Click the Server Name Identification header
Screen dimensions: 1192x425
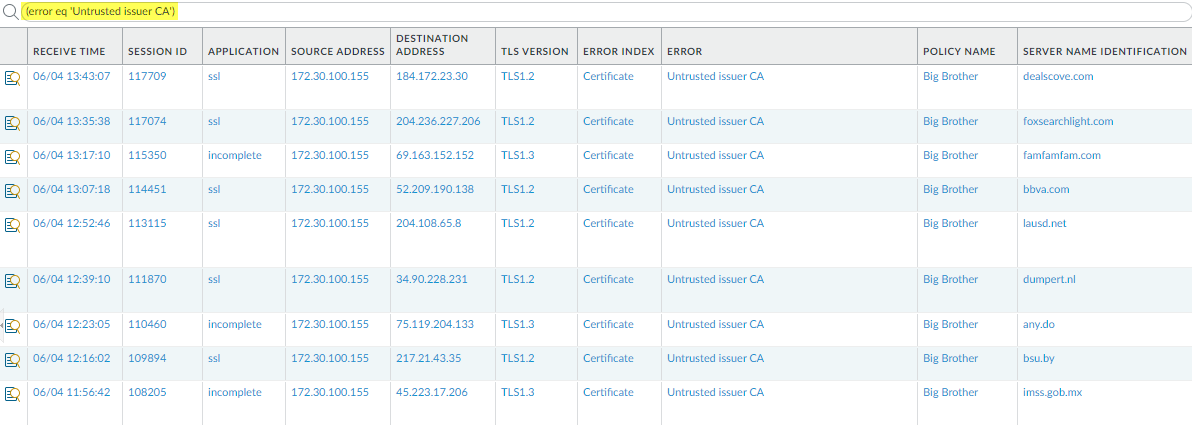click(1104, 51)
